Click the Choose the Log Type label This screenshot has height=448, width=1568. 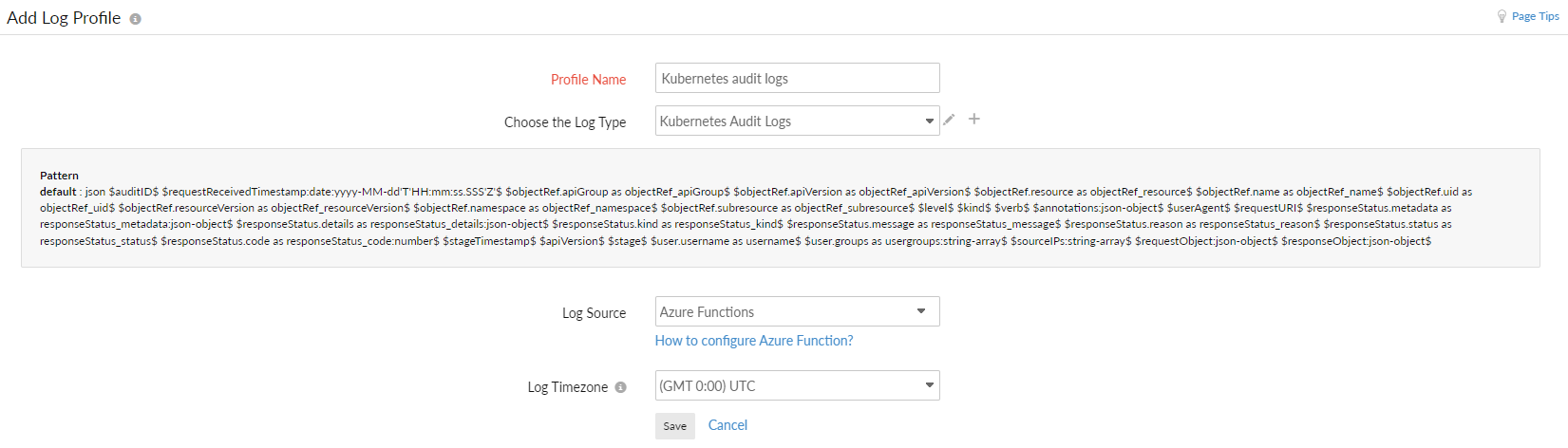[x=564, y=122]
